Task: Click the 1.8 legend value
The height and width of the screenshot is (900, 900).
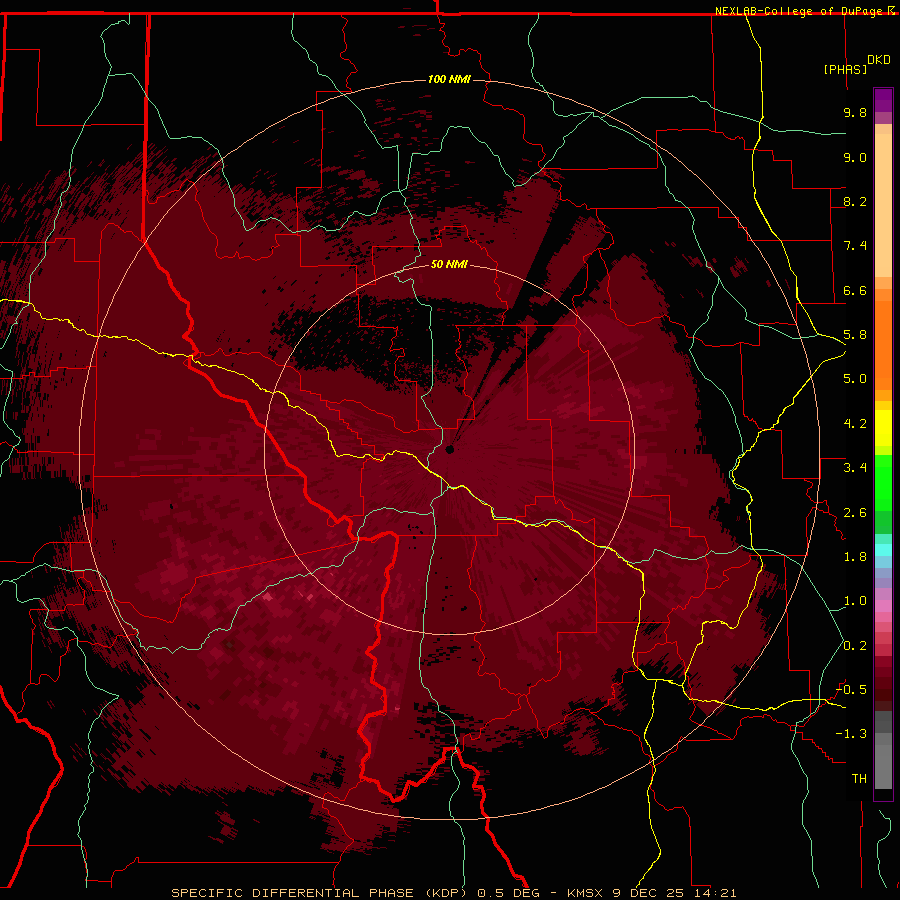Action: 855,557
